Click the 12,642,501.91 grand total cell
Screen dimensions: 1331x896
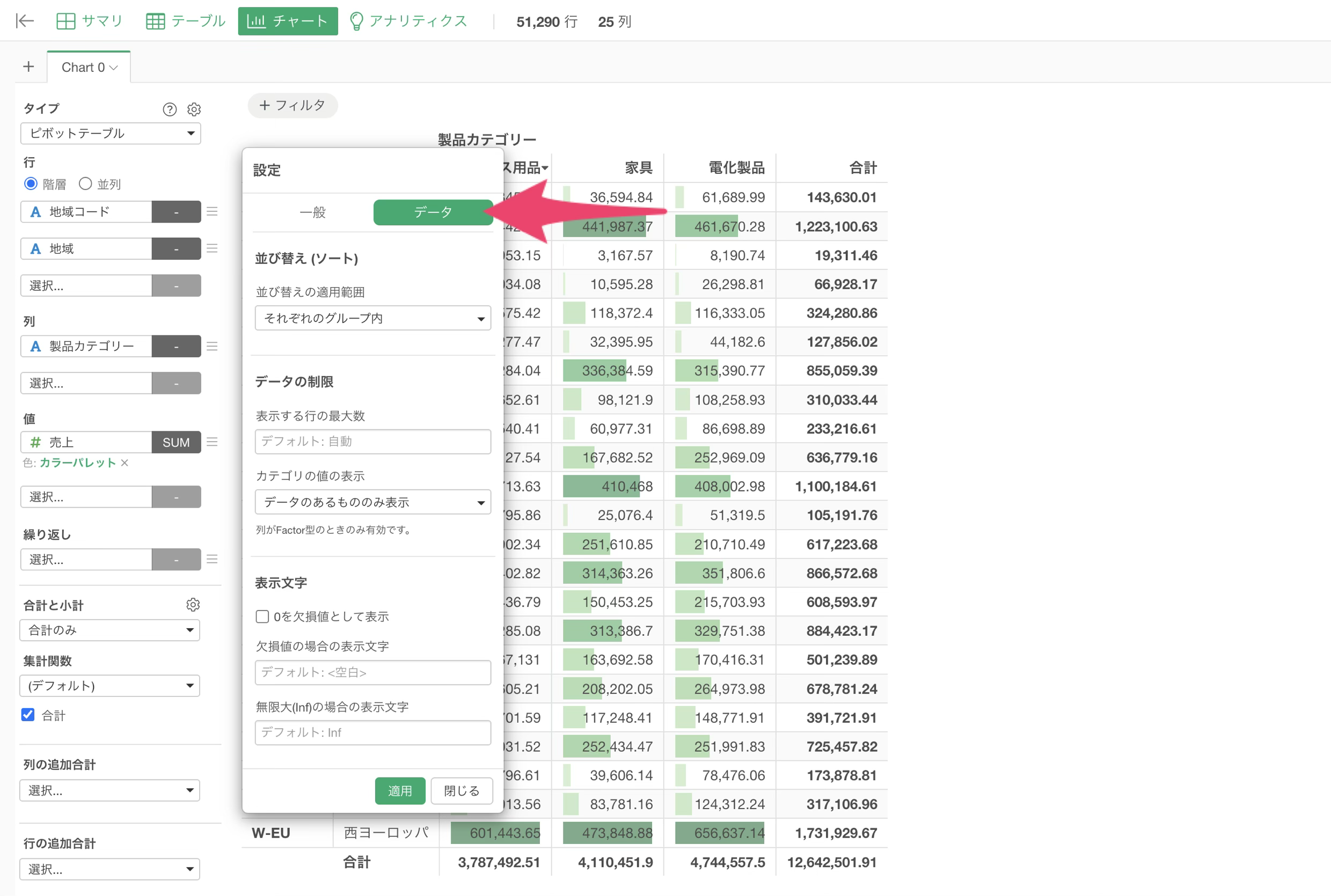(832, 862)
